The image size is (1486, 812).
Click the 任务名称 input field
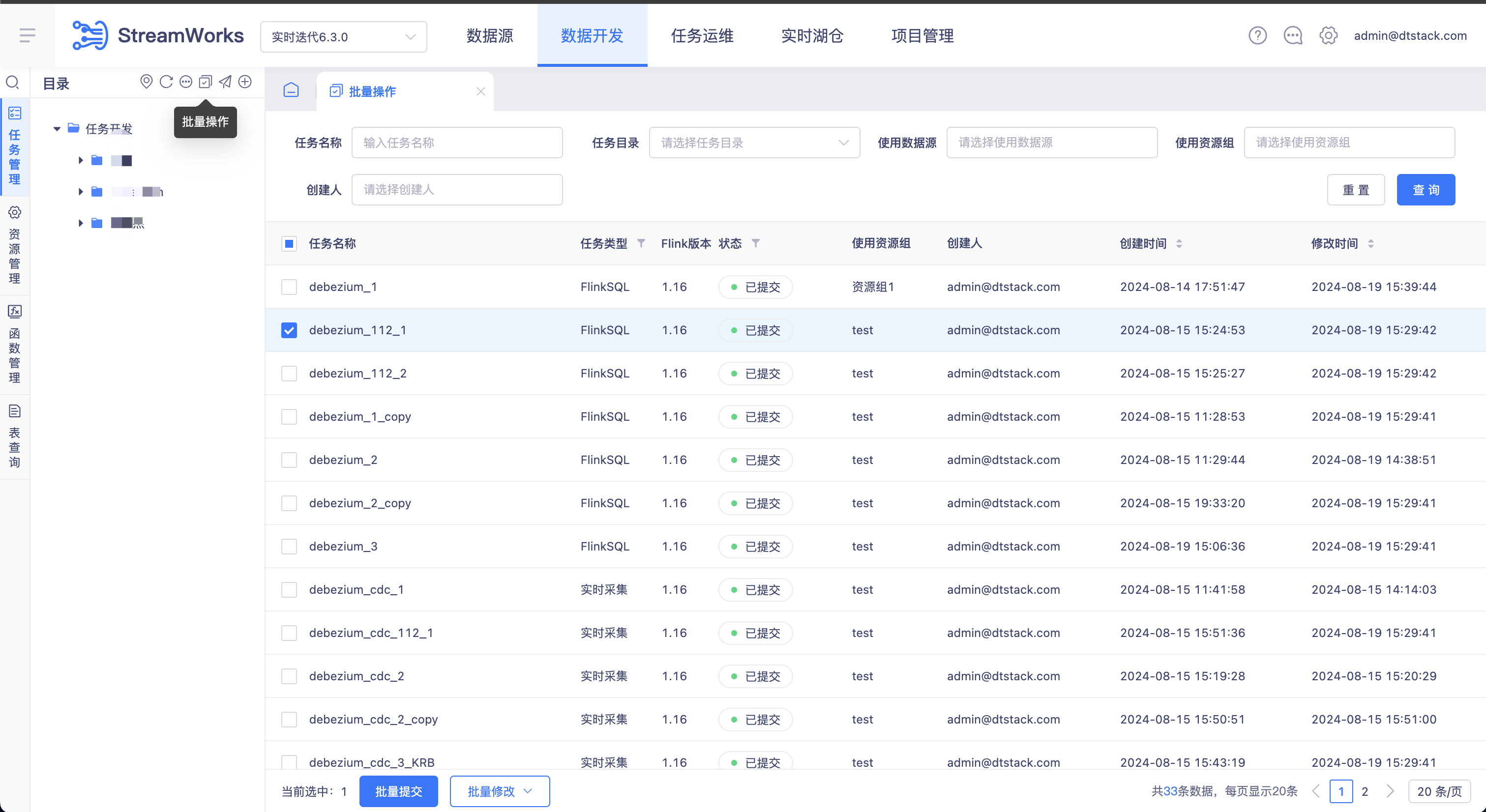[x=457, y=143]
